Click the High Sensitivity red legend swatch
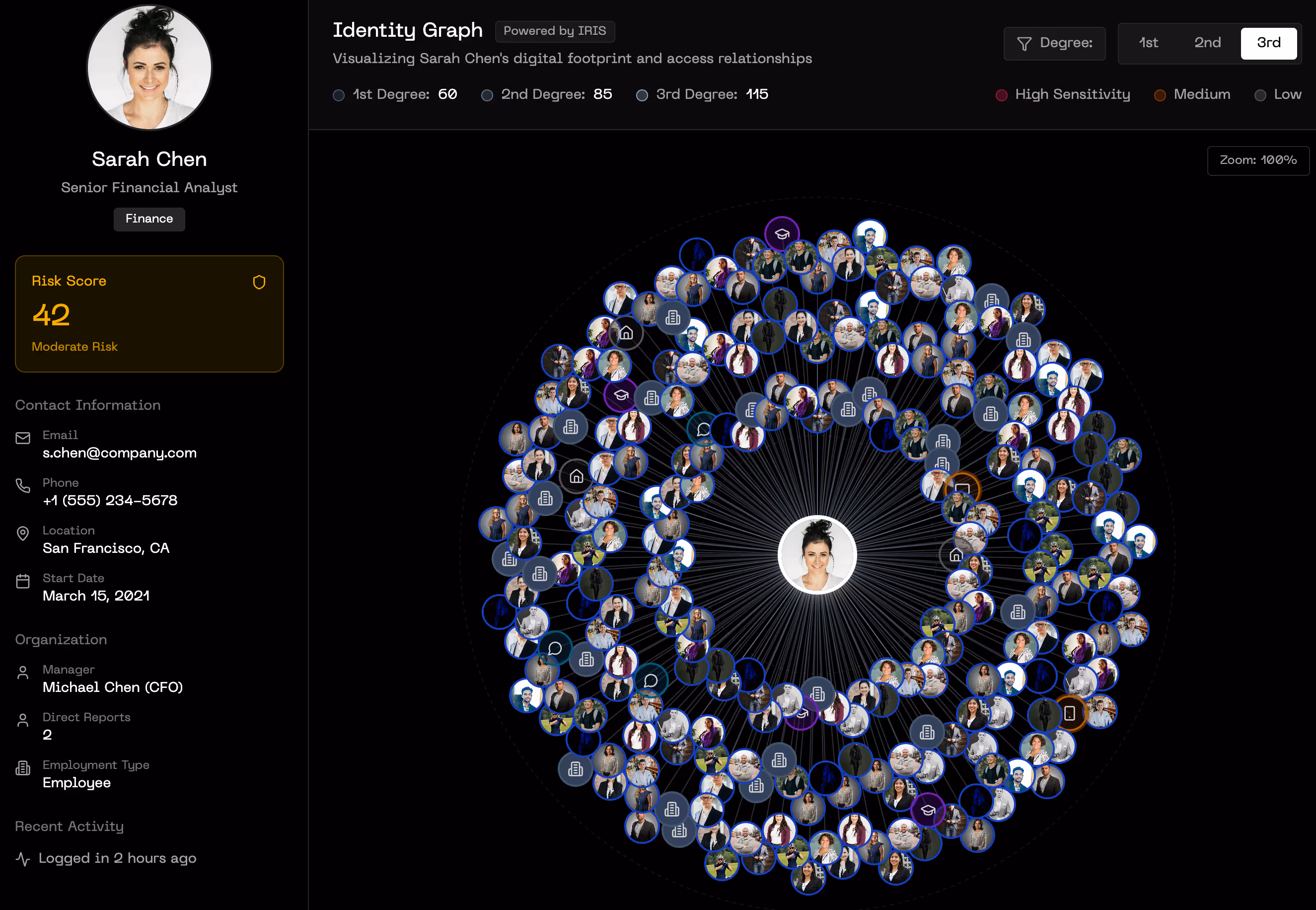Screen dimensions: 1316x910 [1001, 95]
